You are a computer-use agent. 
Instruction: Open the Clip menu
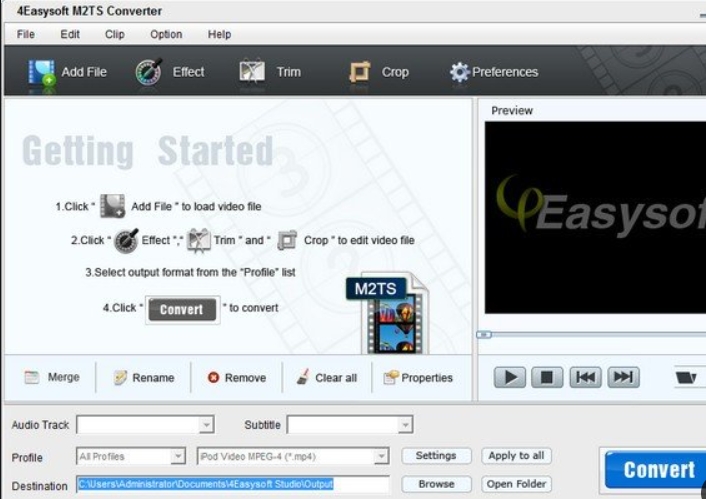pos(114,34)
